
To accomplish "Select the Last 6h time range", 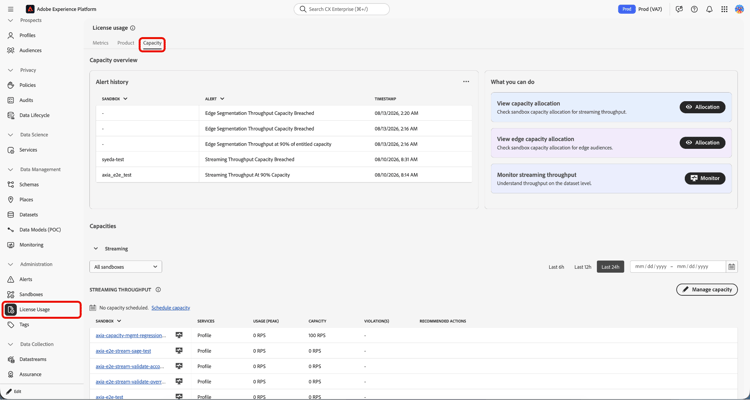I will point(556,267).
